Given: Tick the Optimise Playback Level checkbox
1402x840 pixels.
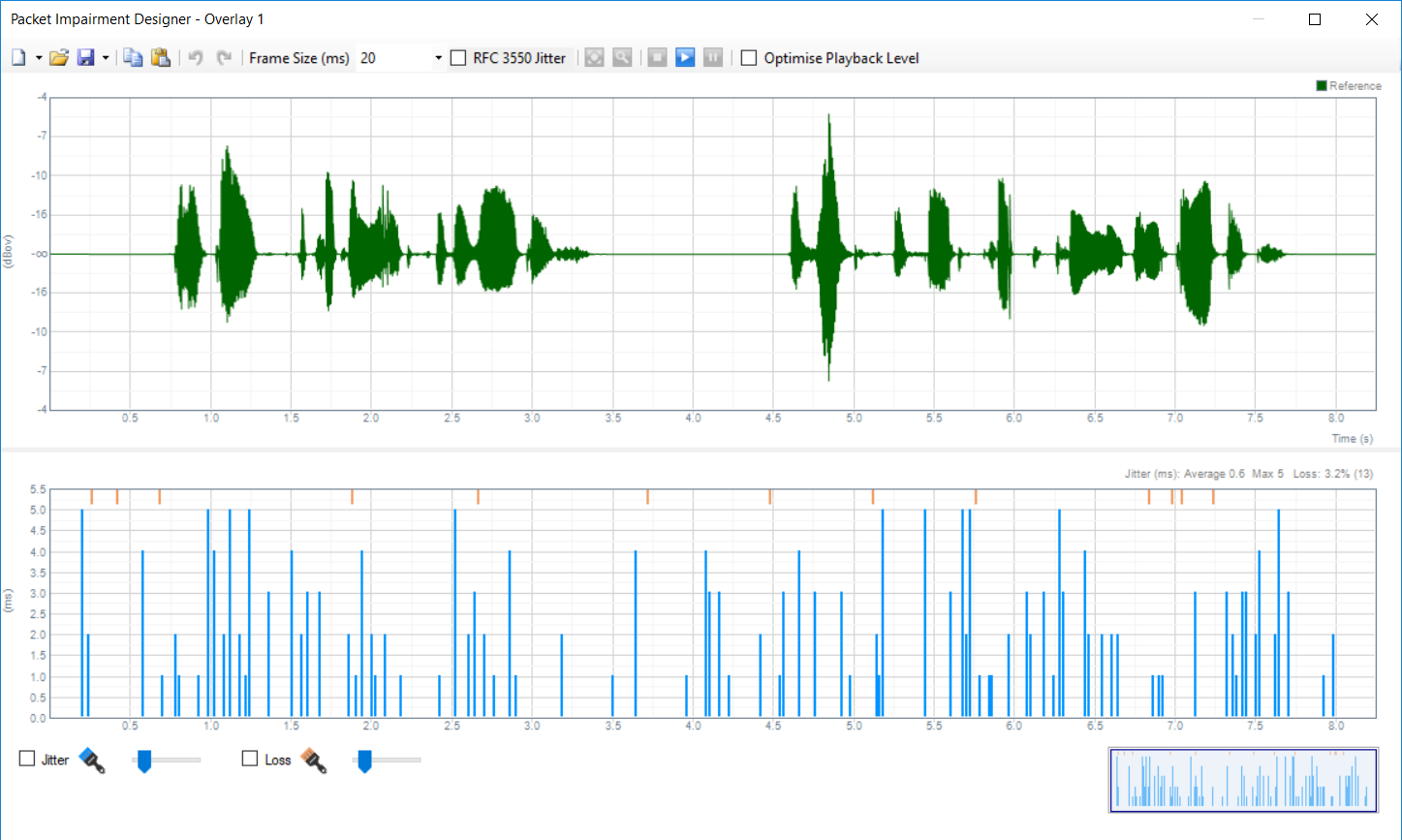Looking at the screenshot, I should point(749,58).
